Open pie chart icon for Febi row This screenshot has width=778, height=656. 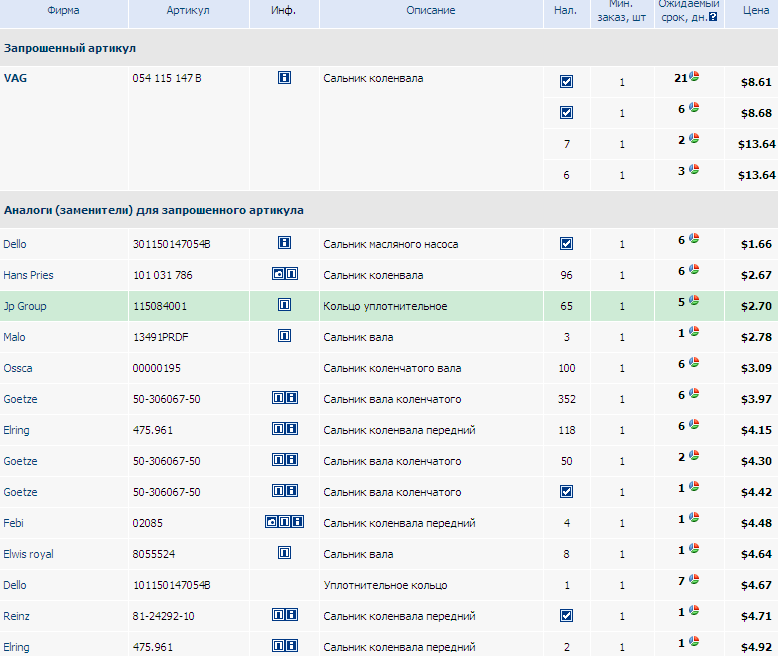tap(694, 518)
